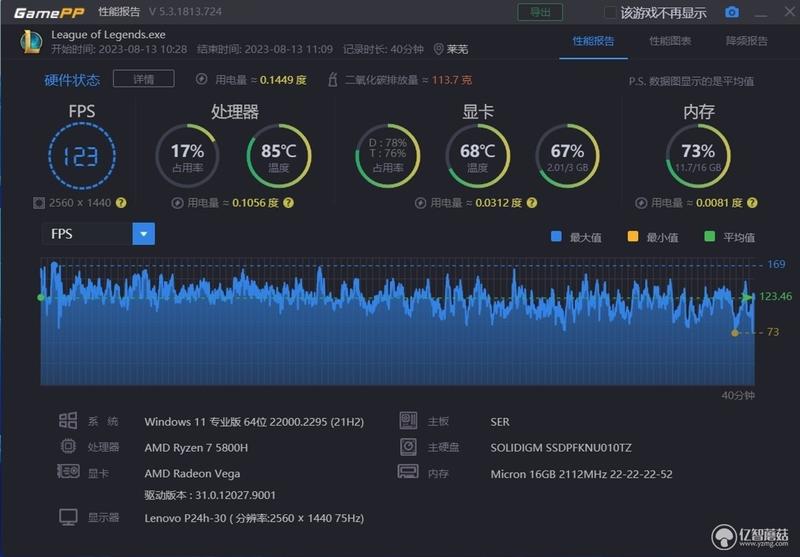Click the CO2 emission bottle icon
The height and width of the screenshot is (557, 800).
[333, 79]
